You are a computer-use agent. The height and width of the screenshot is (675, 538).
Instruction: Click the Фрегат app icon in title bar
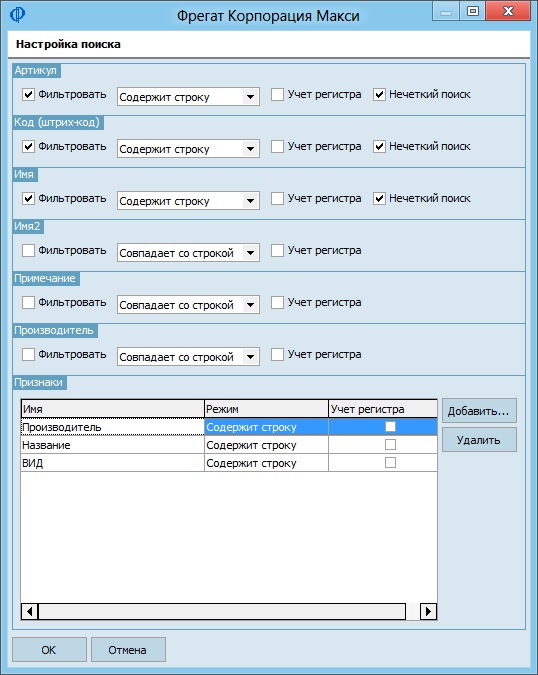(17, 15)
